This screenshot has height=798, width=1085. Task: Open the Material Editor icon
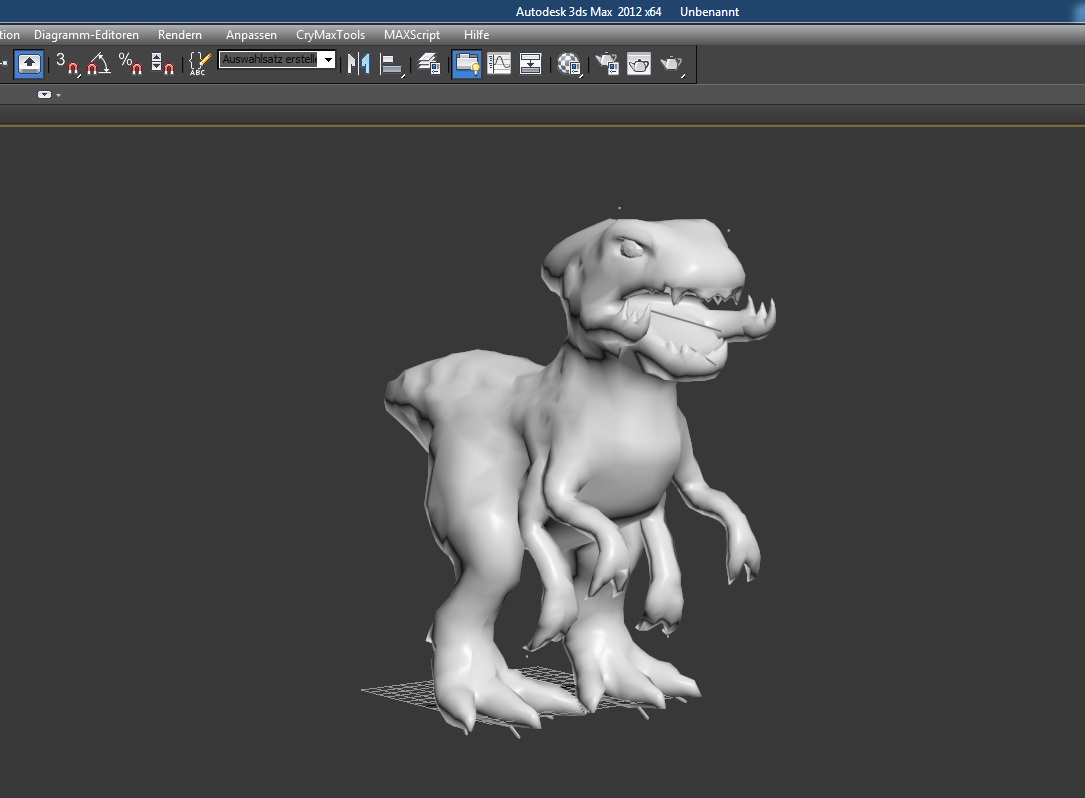(570, 64)
